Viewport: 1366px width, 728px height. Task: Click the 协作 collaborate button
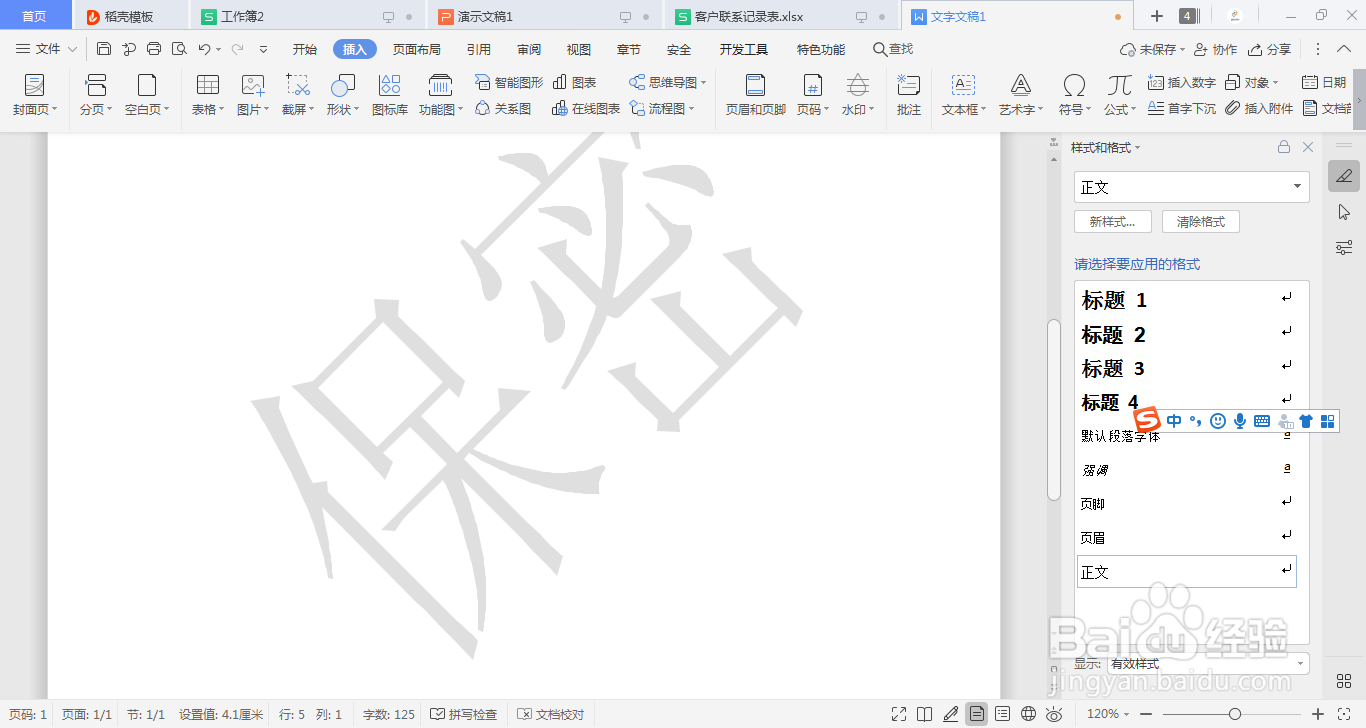point(1216,49)
